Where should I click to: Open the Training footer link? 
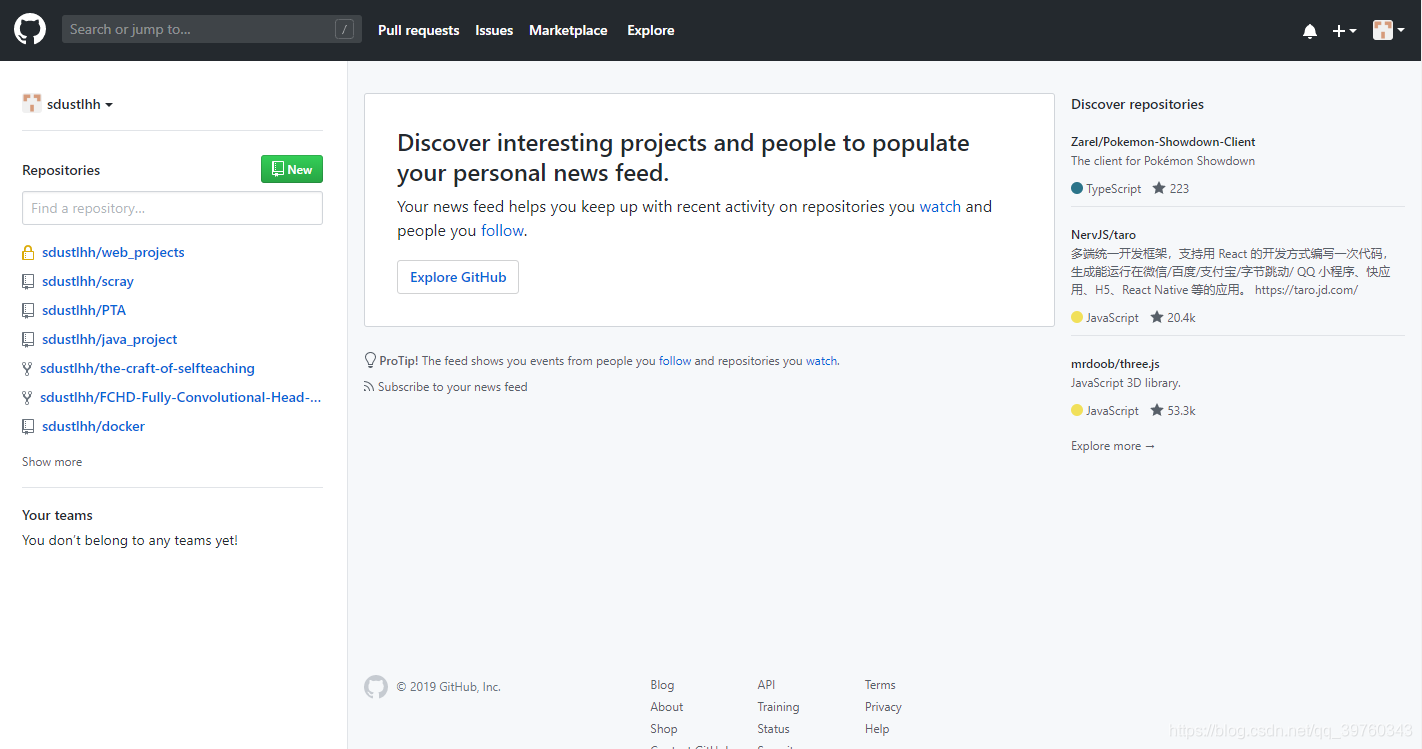pyautogui.click(x=778, y=707)
